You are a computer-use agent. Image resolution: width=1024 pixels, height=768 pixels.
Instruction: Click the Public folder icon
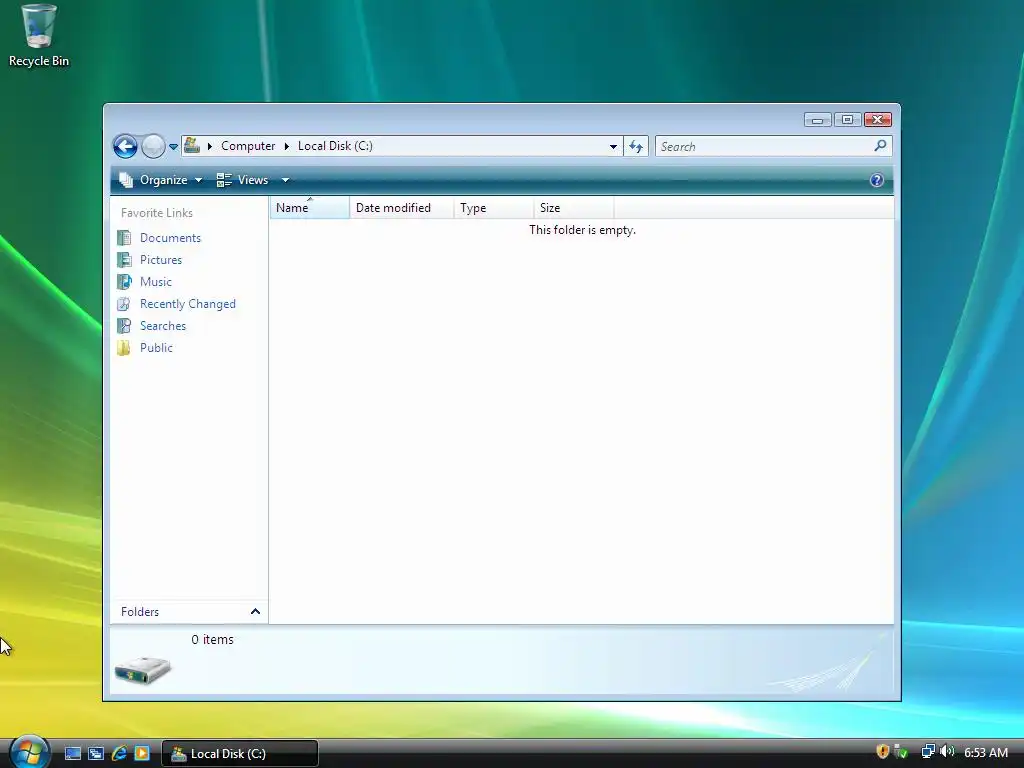tap(124, 348)
